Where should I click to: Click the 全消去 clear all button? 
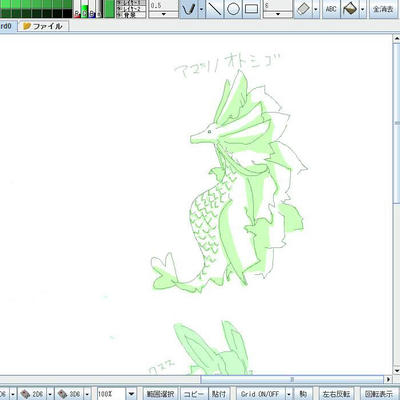click(383, 9)
